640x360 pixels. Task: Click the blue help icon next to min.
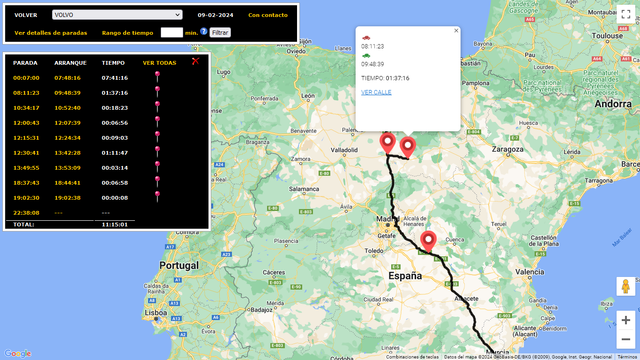click(204, 31)
